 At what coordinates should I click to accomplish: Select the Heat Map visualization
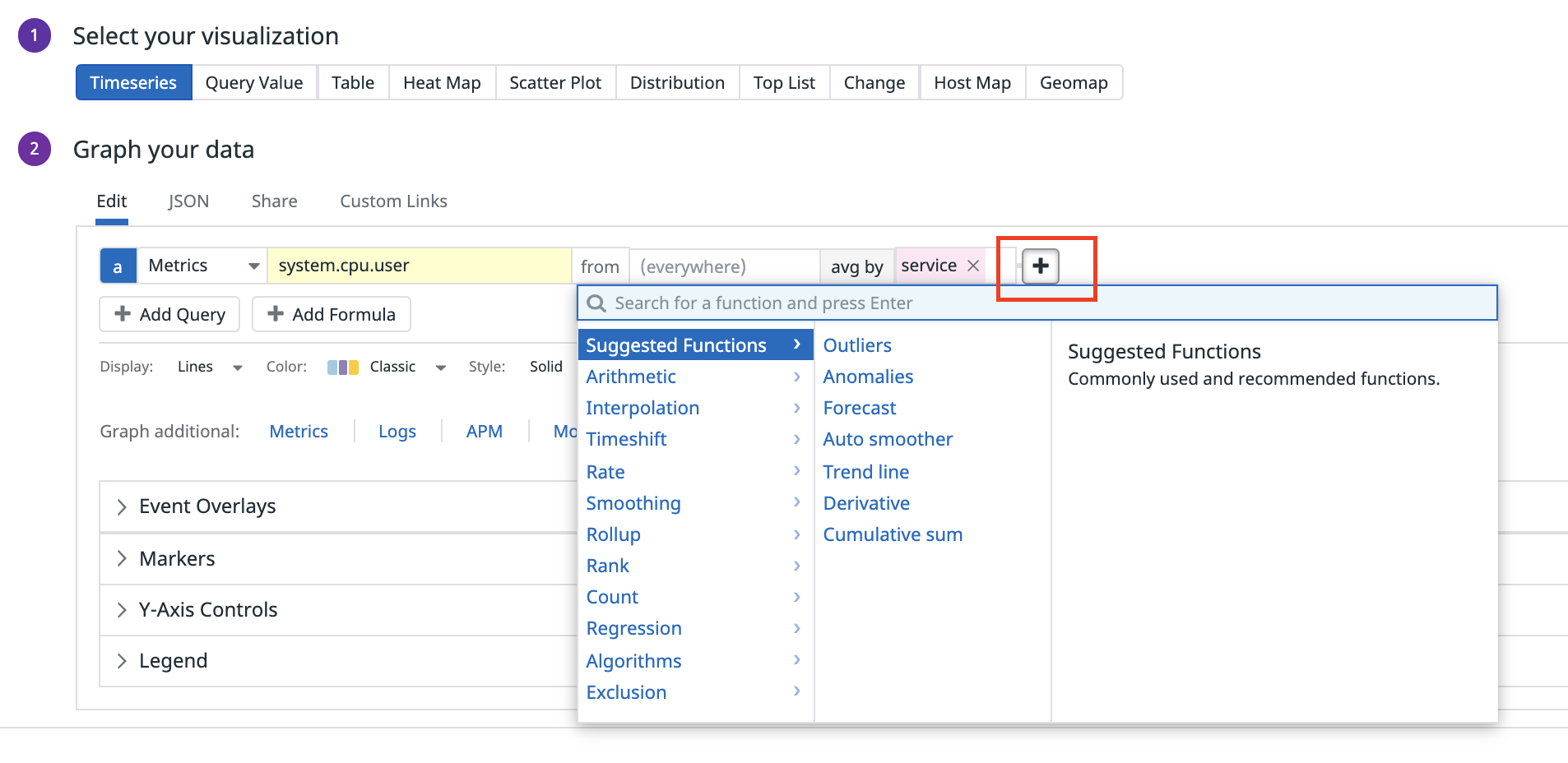coord(442,83)
